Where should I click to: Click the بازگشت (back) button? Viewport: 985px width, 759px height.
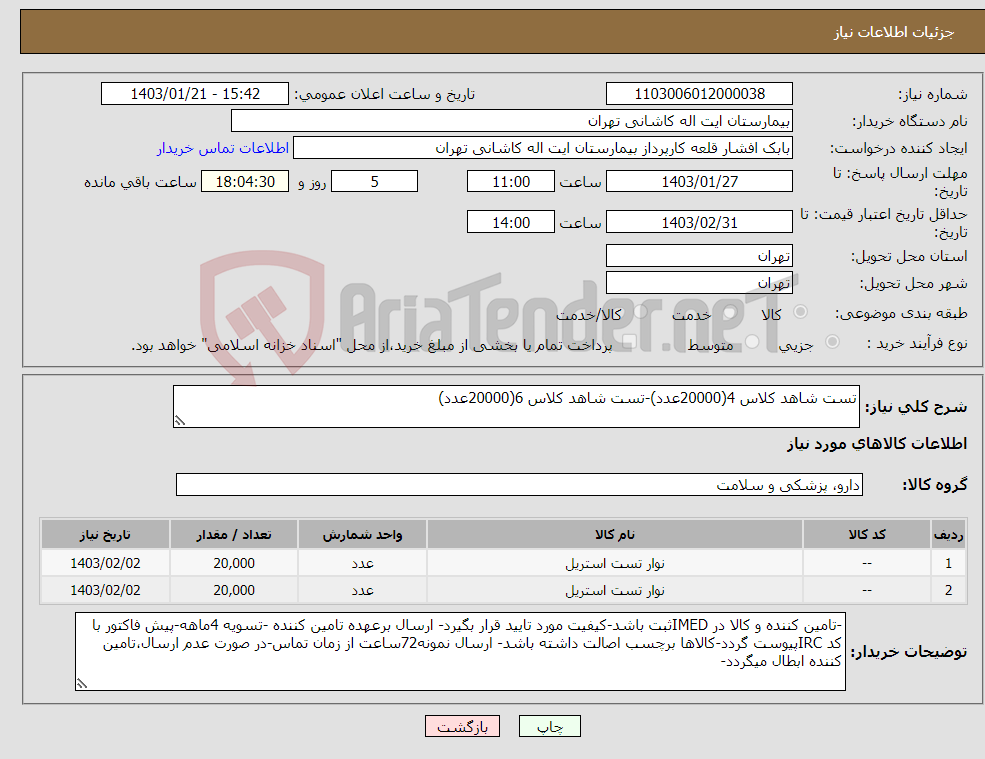462,726
